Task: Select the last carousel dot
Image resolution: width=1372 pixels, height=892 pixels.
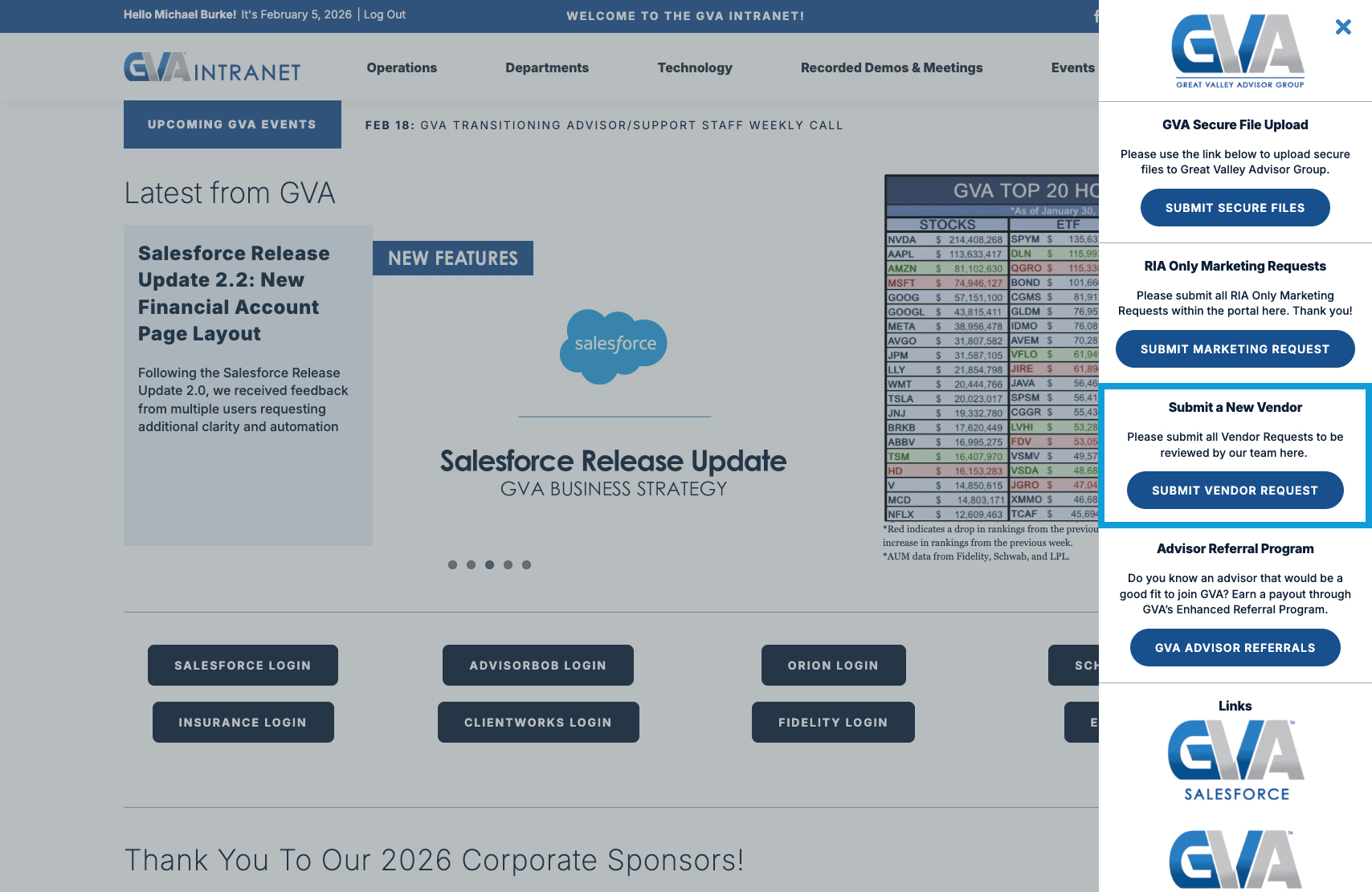Action: pyautogui.click(x=526, y=565)
